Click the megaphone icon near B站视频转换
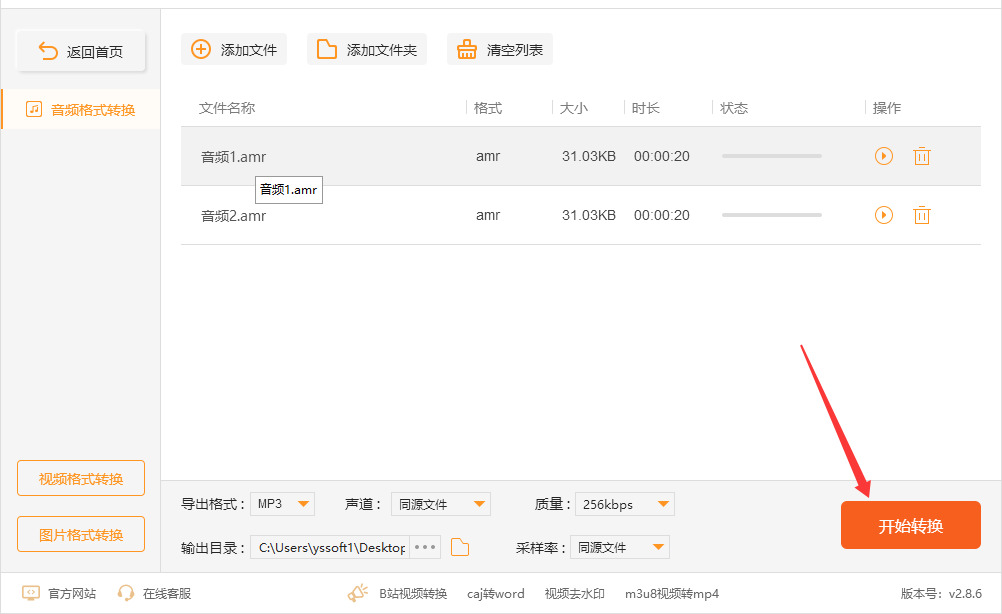Image resolution: width=1002 pixels, height=614 pixels. 358,593
